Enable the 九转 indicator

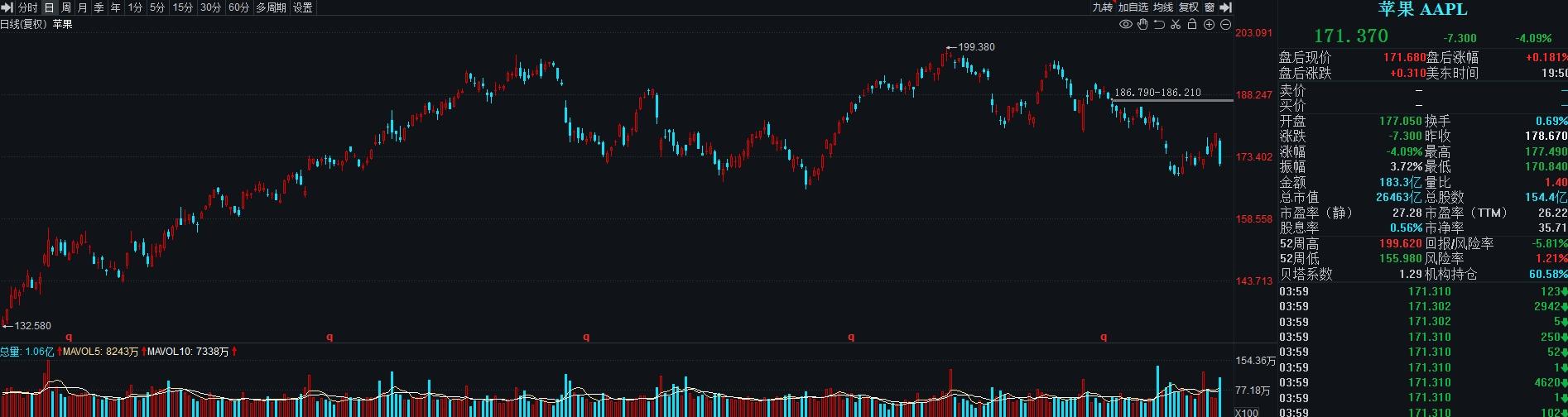[1102, 7]
